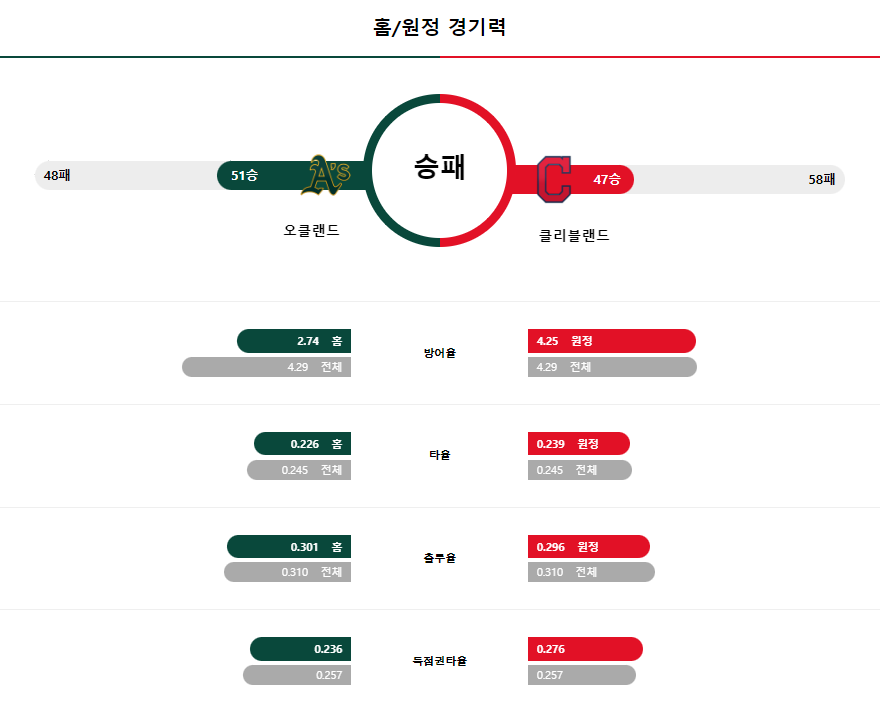Click the Oakland A's team logo
Viewport: 880px width, 709px height.
pos(326,175)
